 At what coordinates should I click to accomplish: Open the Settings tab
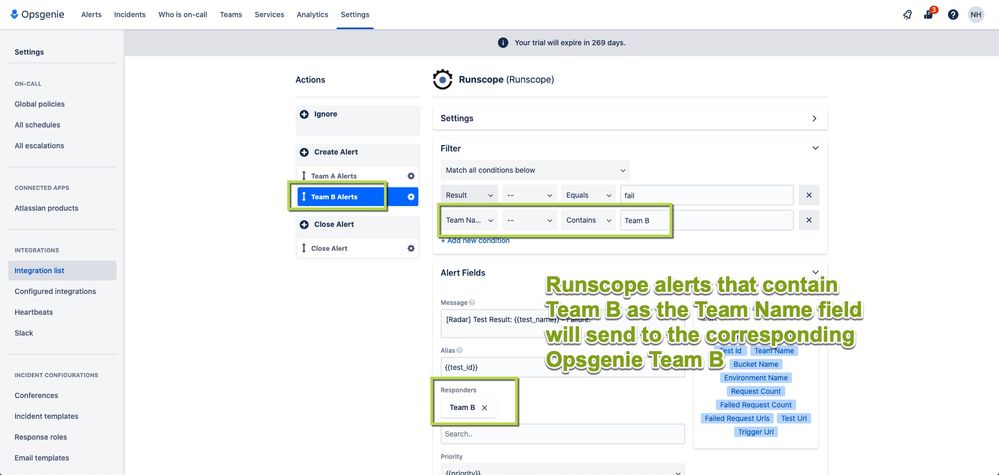(x=355, y=15)
